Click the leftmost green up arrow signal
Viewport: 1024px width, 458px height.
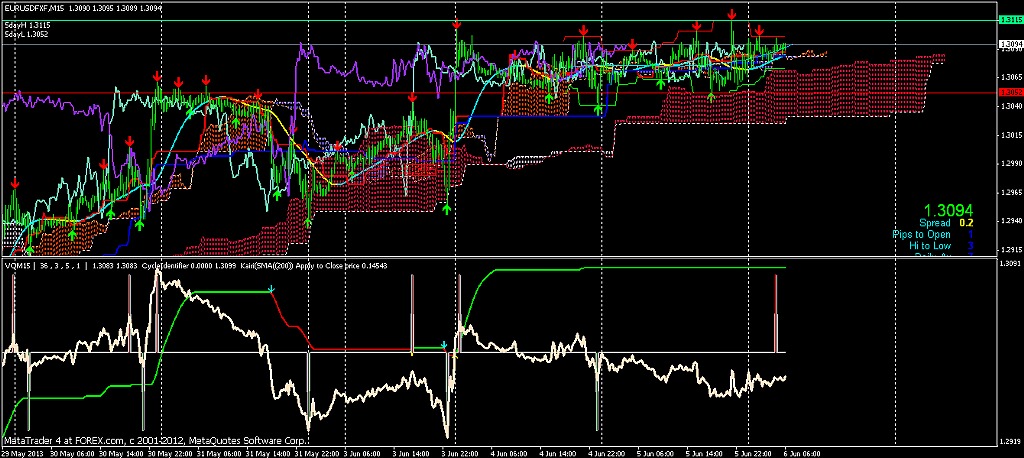coord(29,248)
